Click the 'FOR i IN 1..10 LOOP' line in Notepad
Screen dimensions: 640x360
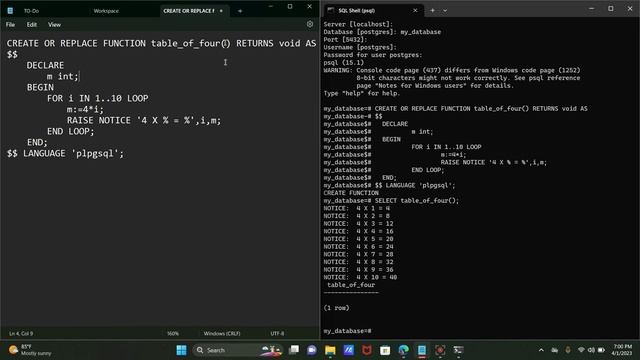click(98, 98)
